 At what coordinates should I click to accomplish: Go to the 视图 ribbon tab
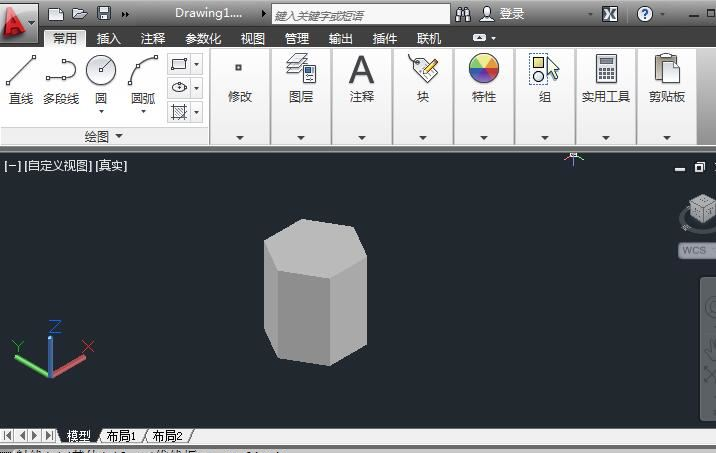point(253,39)
